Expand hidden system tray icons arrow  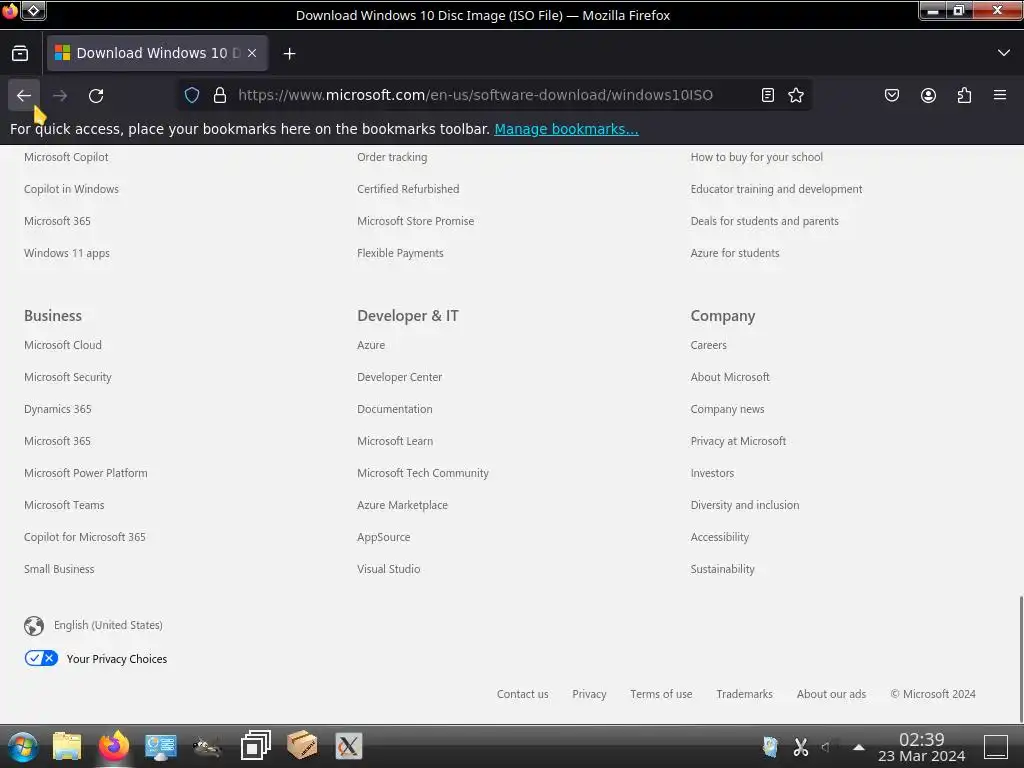(859, 747)
